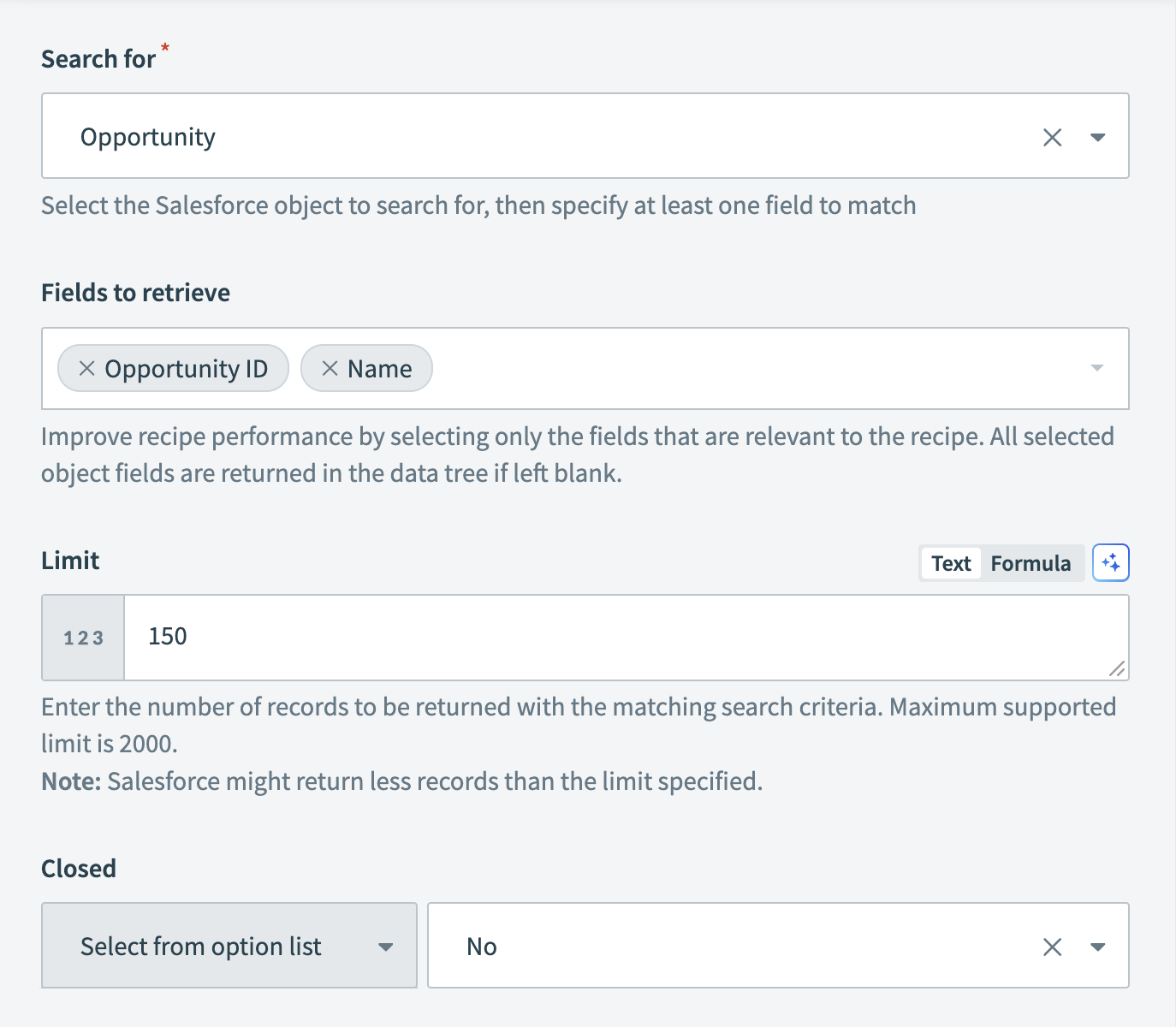The width and height of the screenshot is (1176, 1027).
Task: Remove the Opportunity ID field pill
Action: pyautogui.click(x=86, y=368)
